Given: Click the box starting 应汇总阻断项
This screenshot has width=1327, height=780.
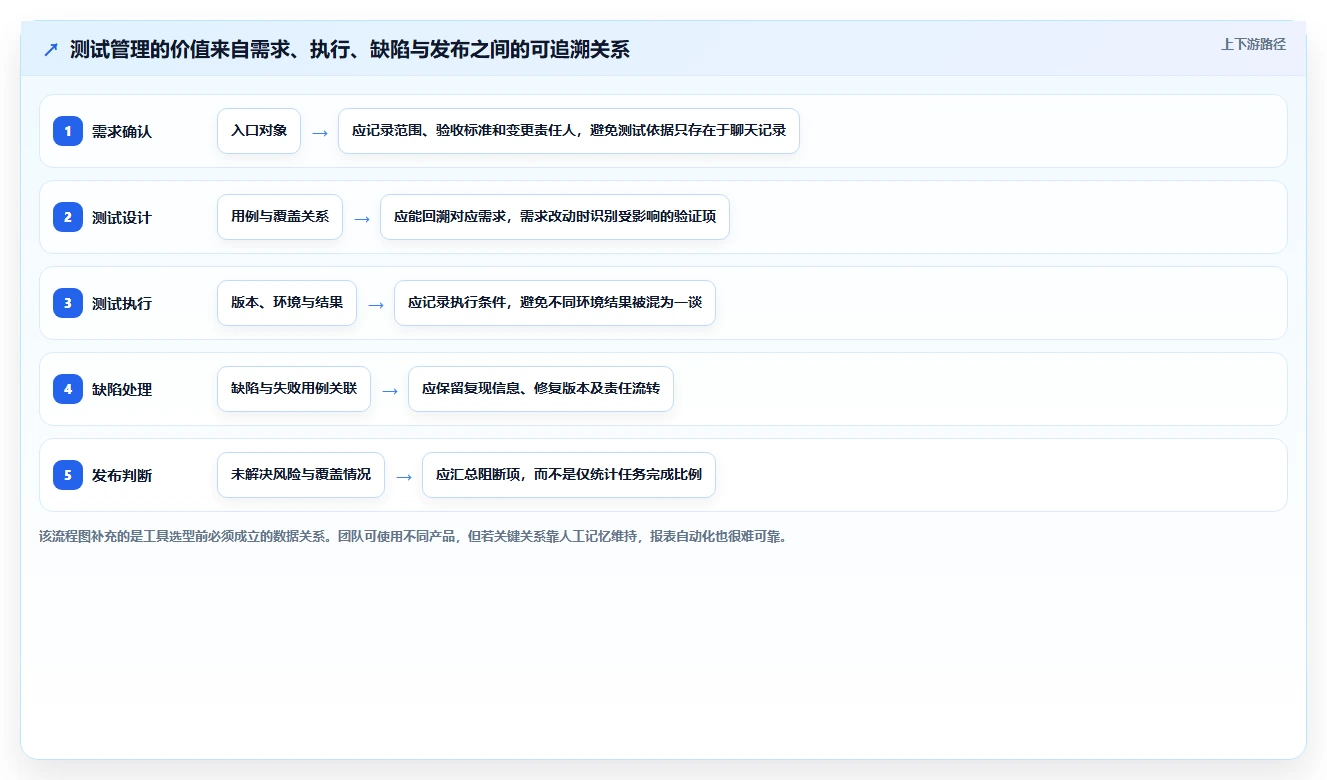Looking at the screenshot, I should click(569, 475).
